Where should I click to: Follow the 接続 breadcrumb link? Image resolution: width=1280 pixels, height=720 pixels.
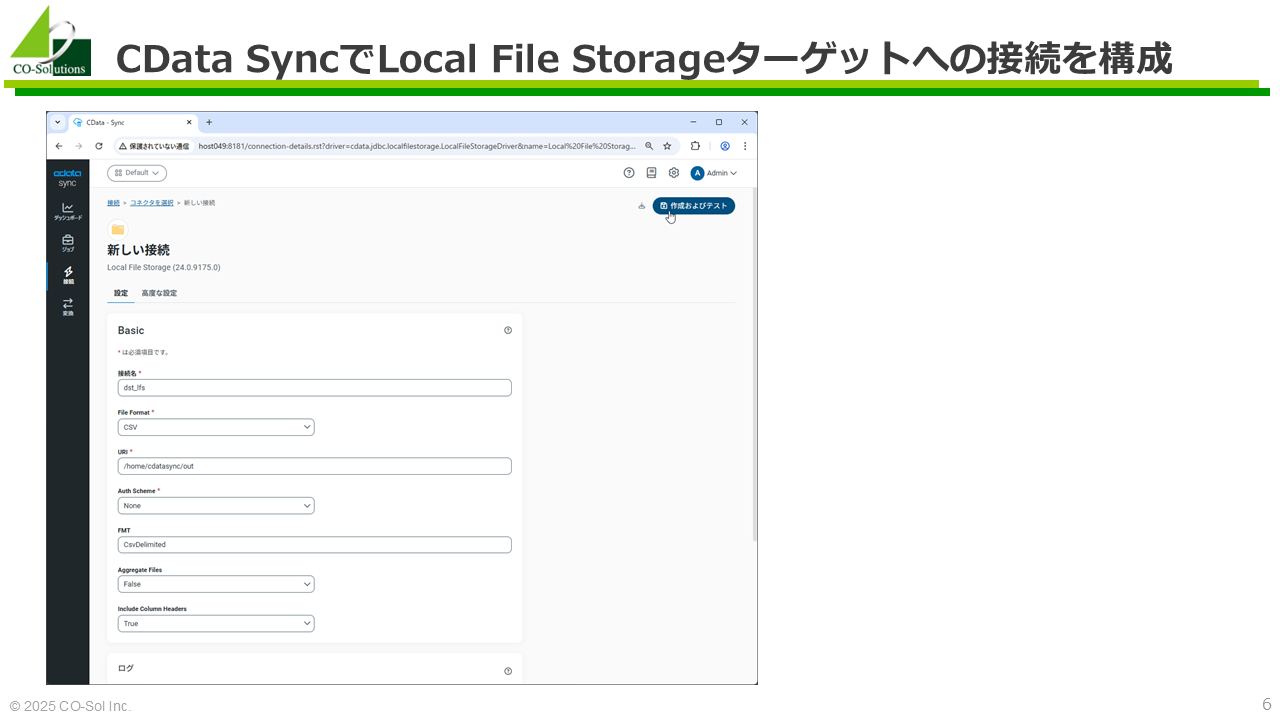[x=113, y=203]
